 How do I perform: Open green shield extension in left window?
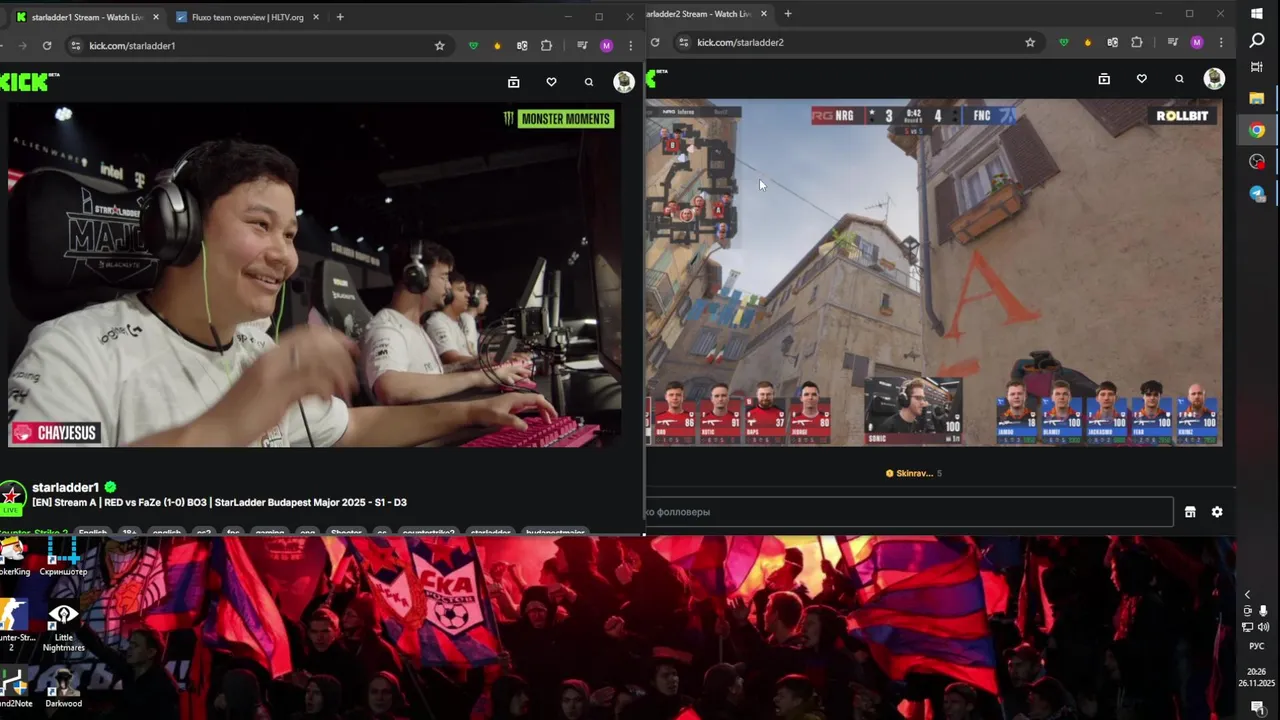coord(474,45)
